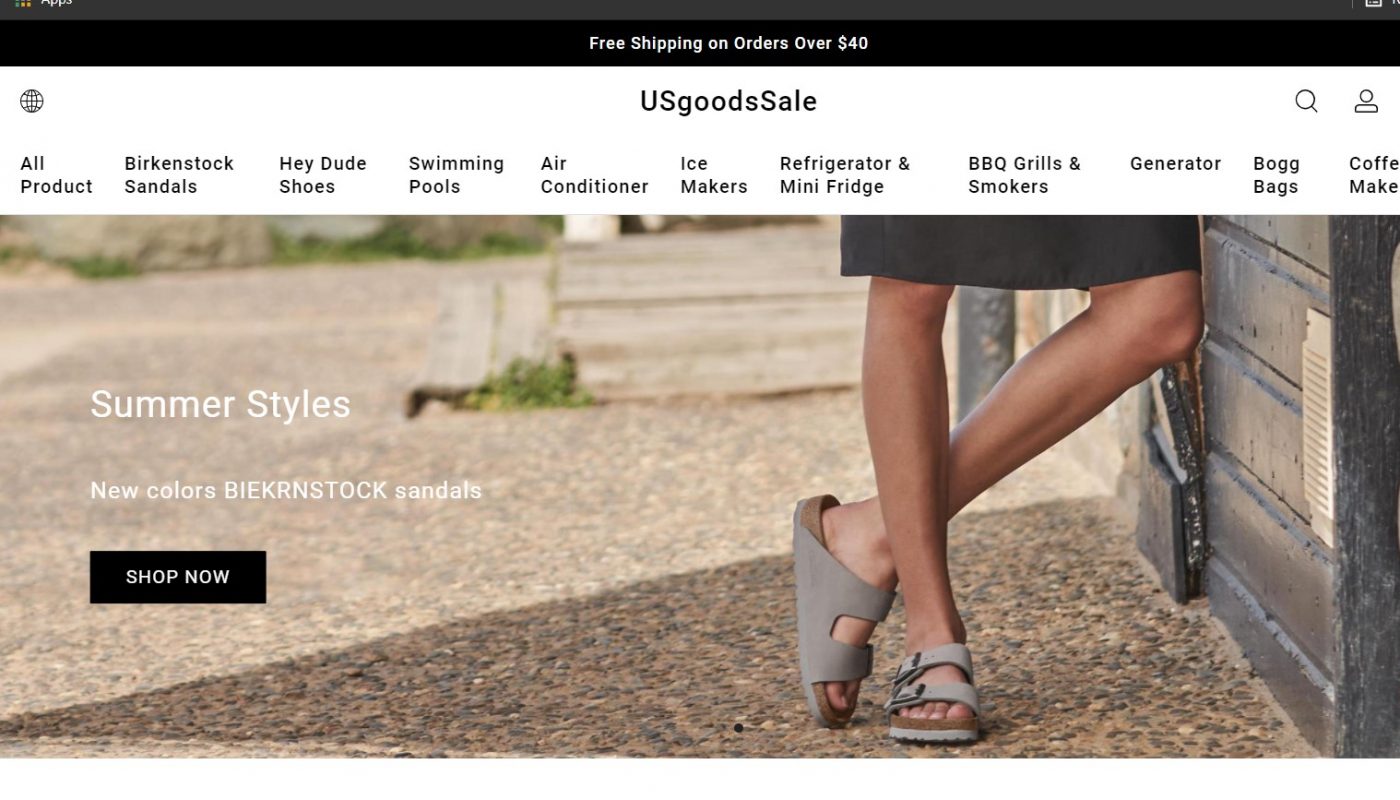1400x800 pixels.
Task: Open the Apps grid icon in bookmarks bar
Action: pos(23,3)
